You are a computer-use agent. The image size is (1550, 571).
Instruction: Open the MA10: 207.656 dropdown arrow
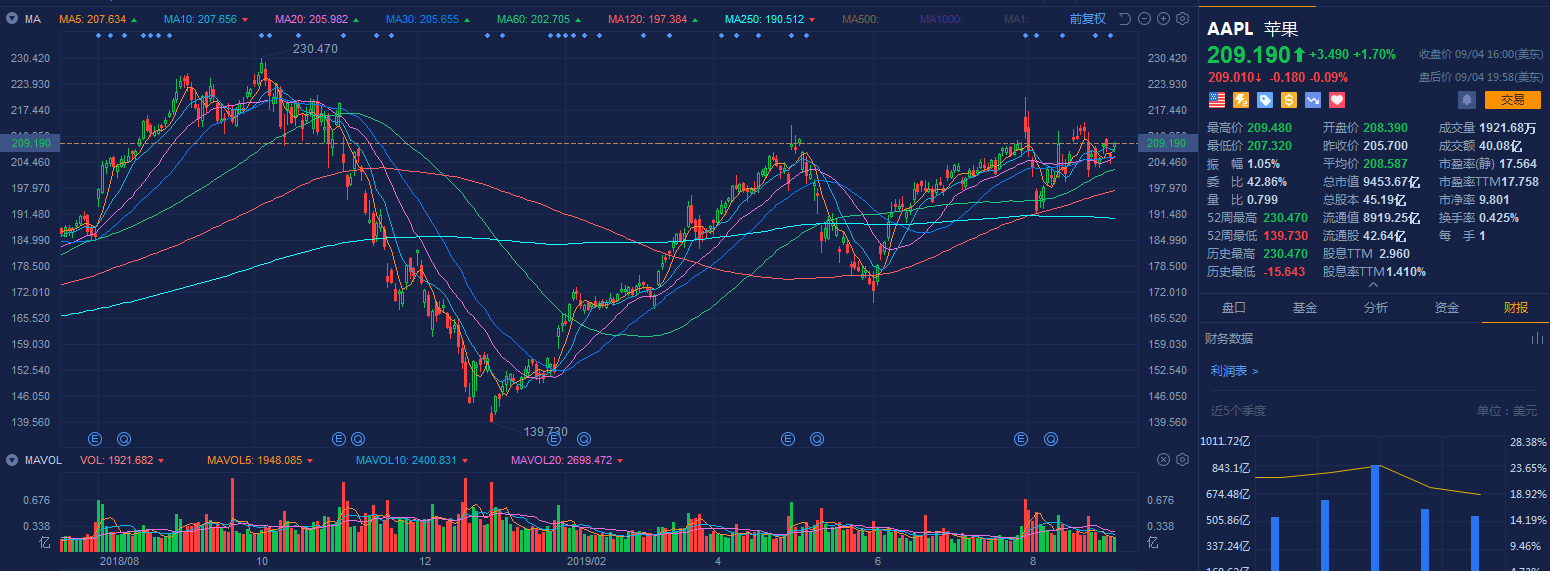point(245,19)
